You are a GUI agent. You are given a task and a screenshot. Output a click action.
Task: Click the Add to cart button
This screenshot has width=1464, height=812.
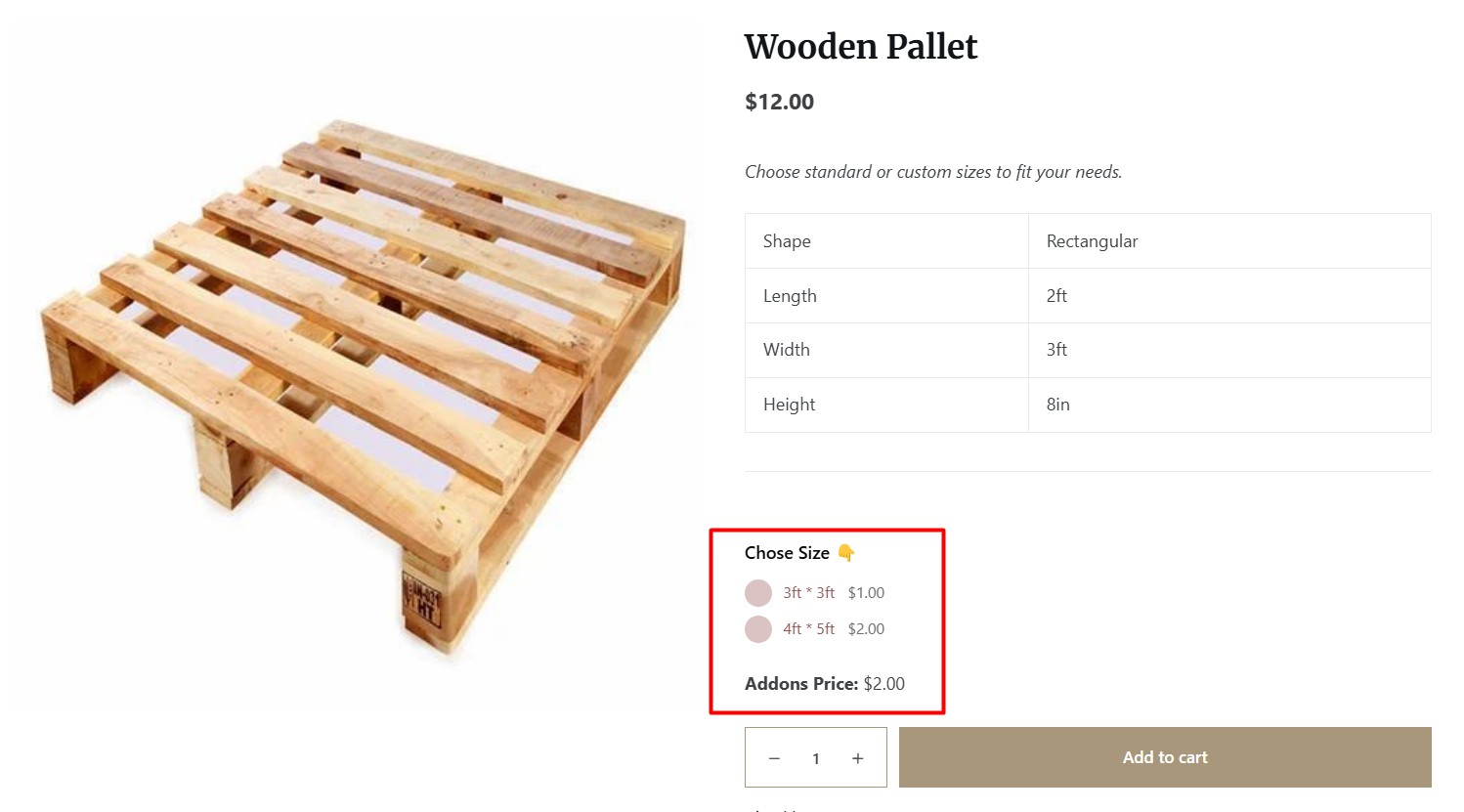coord(1164,757)
